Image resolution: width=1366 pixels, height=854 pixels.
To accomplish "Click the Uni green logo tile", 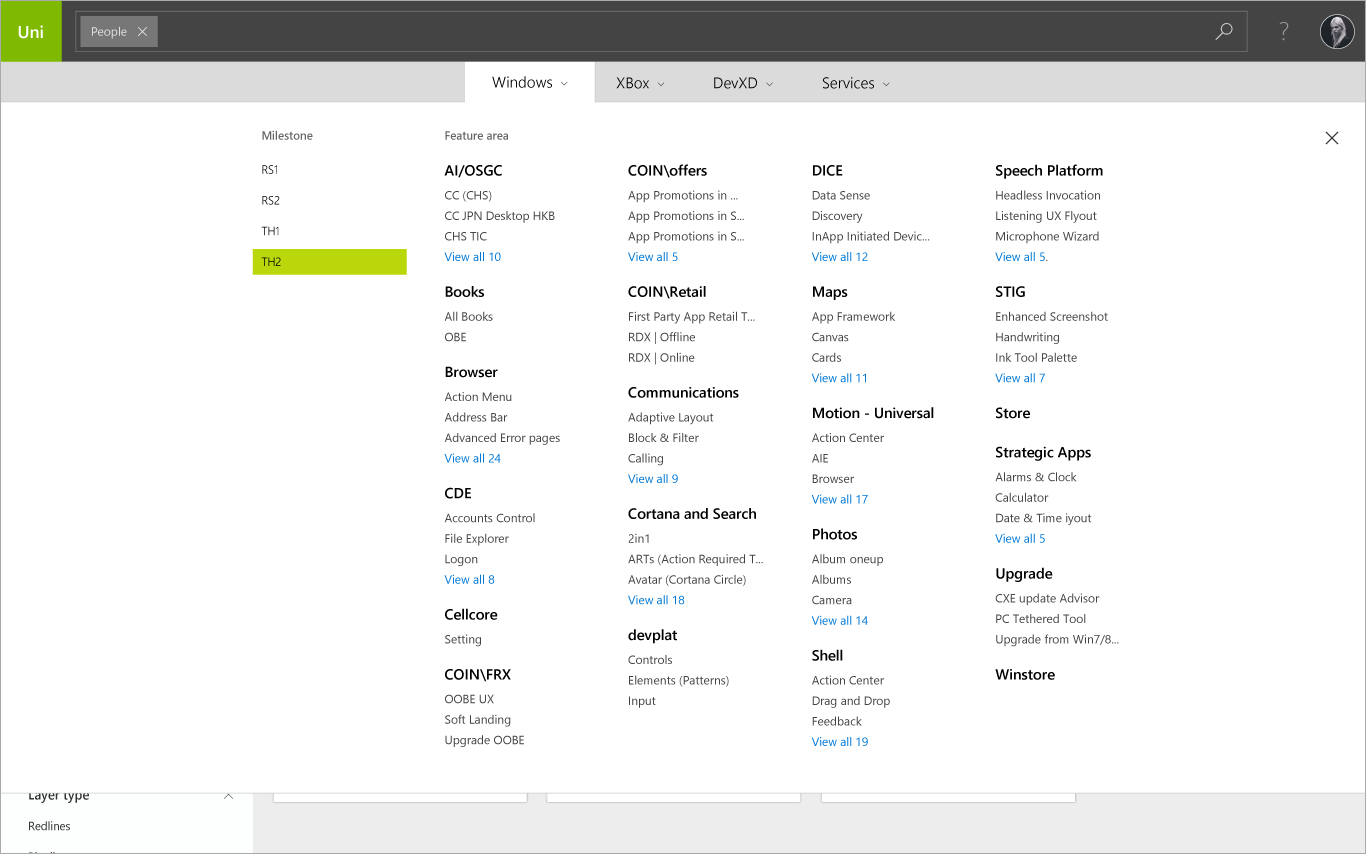I will (31, 31).
